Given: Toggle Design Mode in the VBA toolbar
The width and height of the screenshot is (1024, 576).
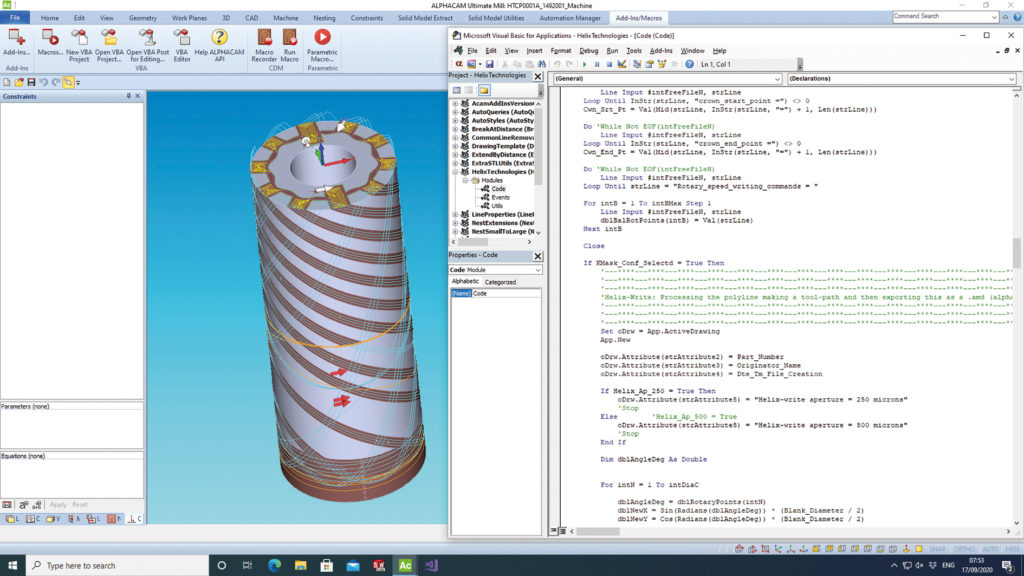Looking at the screenshot, I should 622,64.
